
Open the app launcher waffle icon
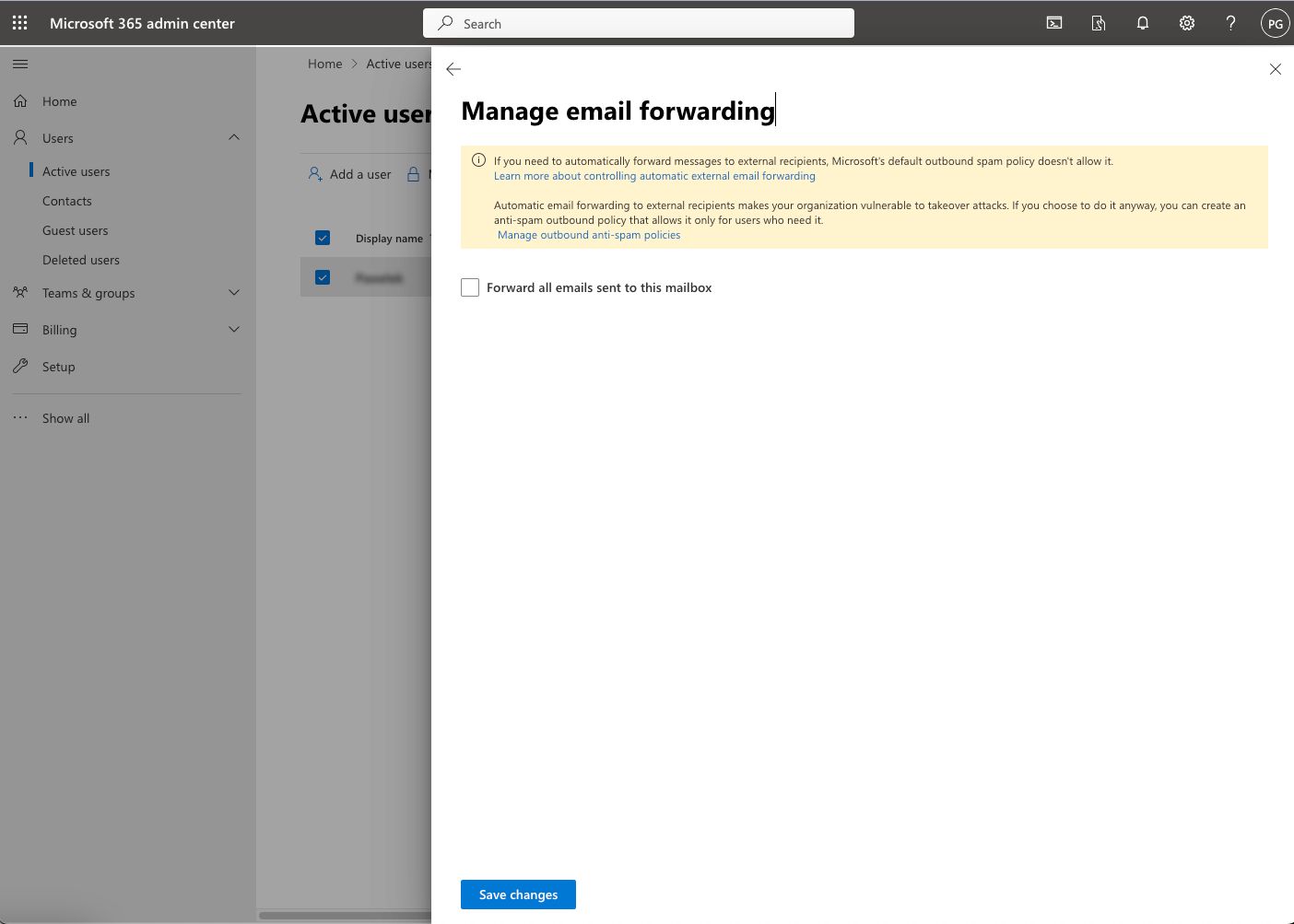tap(19, 23)
